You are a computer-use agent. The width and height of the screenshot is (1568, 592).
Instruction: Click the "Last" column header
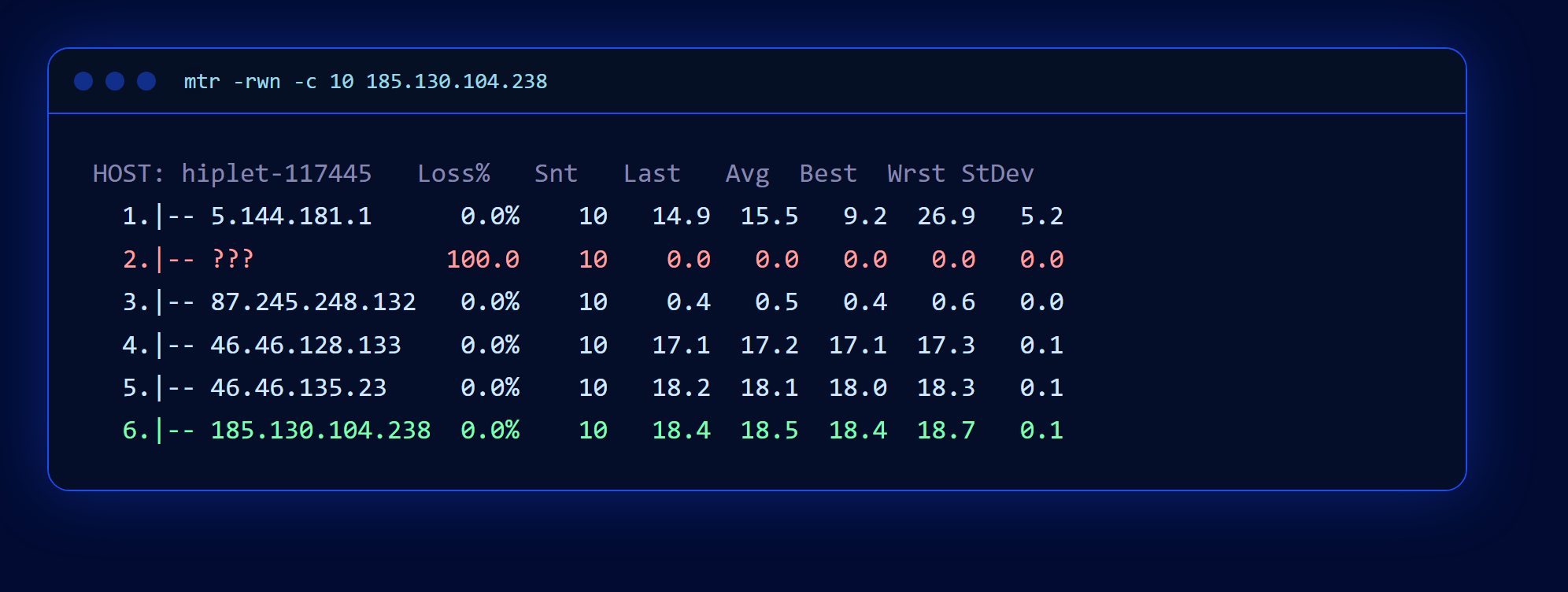coord(652,173)
